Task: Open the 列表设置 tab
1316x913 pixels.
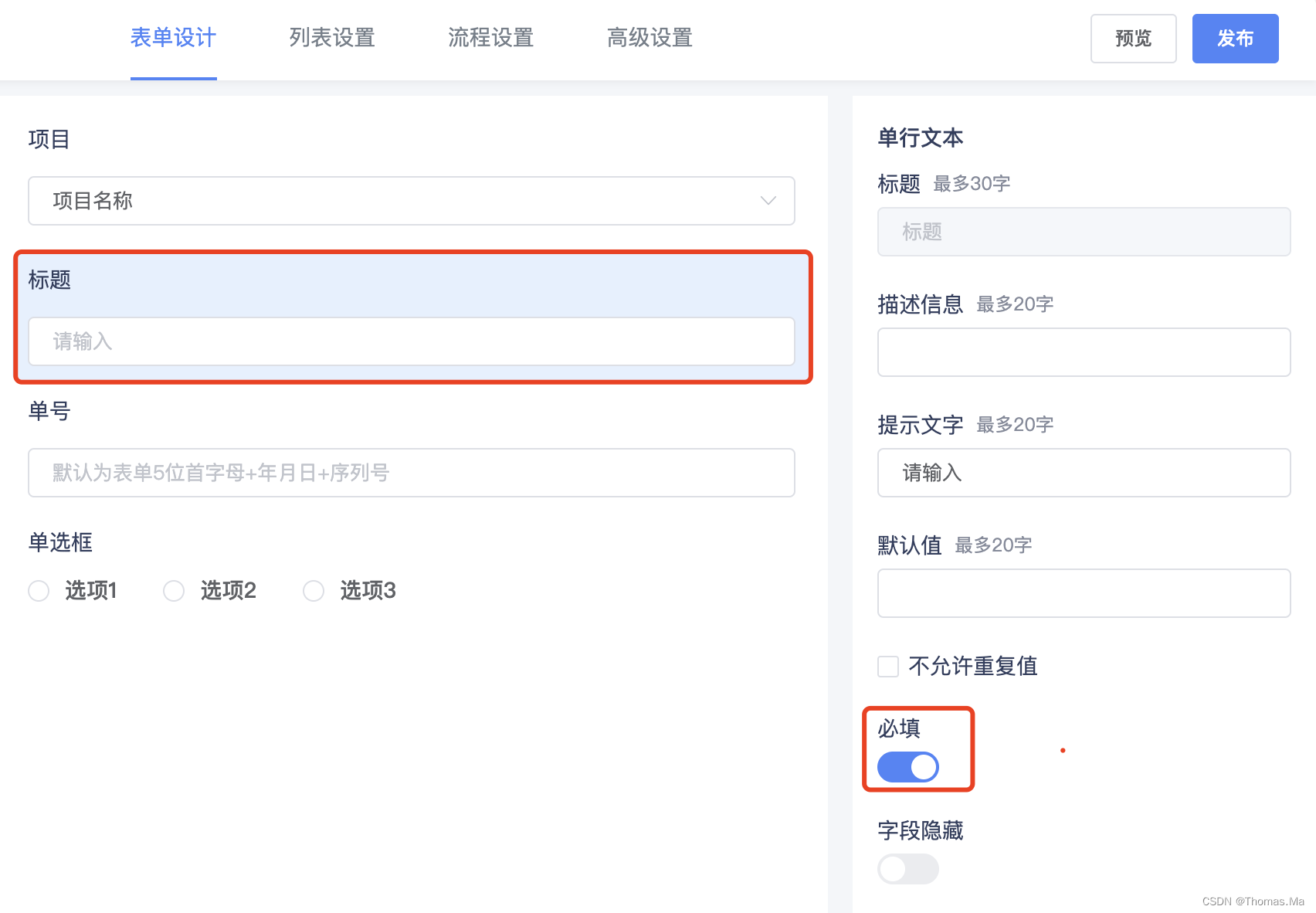Action: click(x=332, y=38)
